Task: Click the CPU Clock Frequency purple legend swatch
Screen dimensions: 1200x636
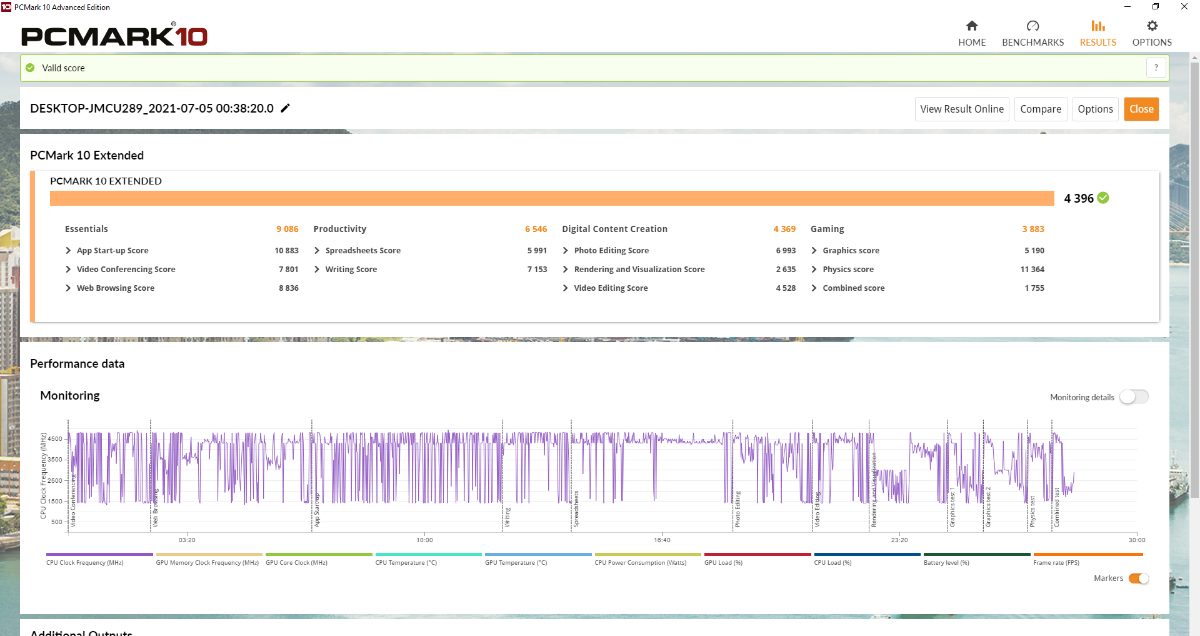Action: click(99, 555)
